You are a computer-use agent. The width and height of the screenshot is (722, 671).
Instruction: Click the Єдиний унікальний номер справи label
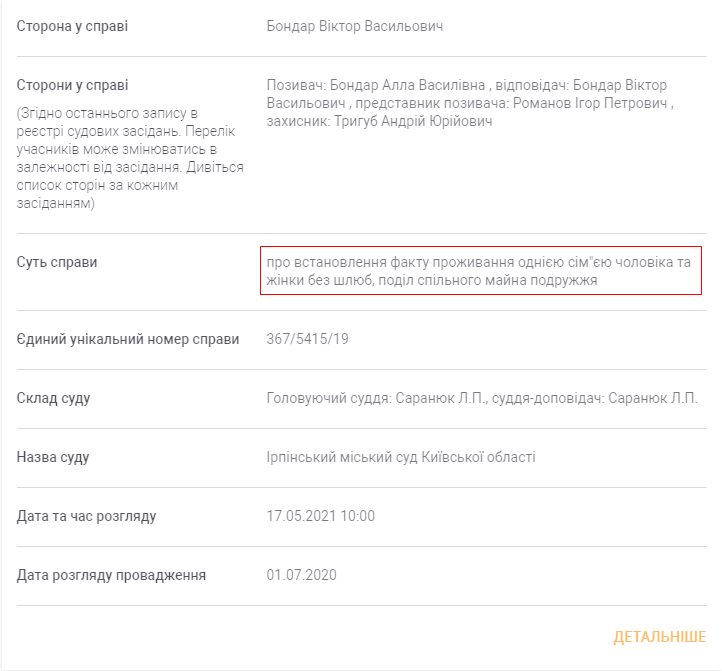pos(128,339)
